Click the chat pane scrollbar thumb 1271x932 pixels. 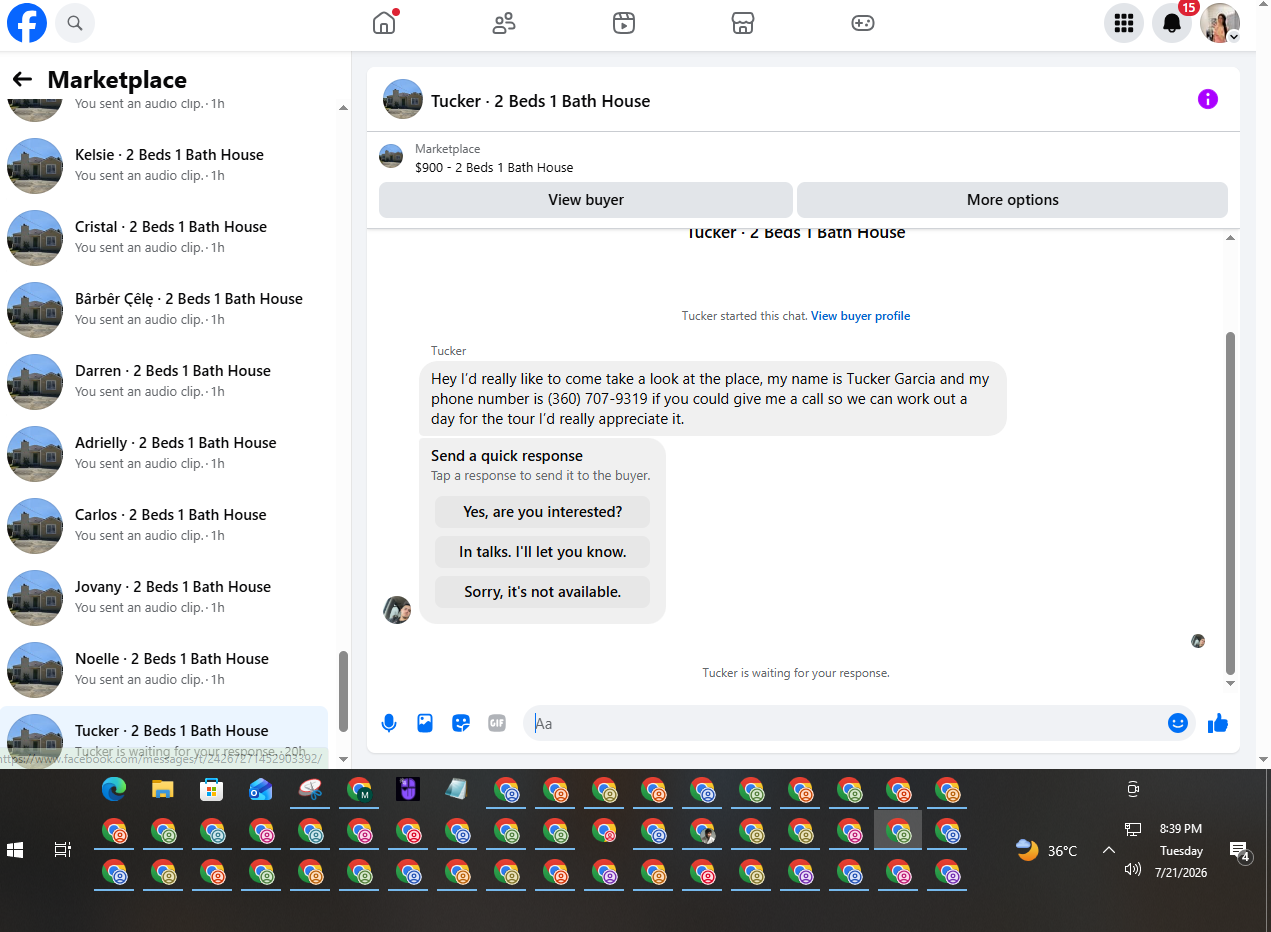(1230, 504)
